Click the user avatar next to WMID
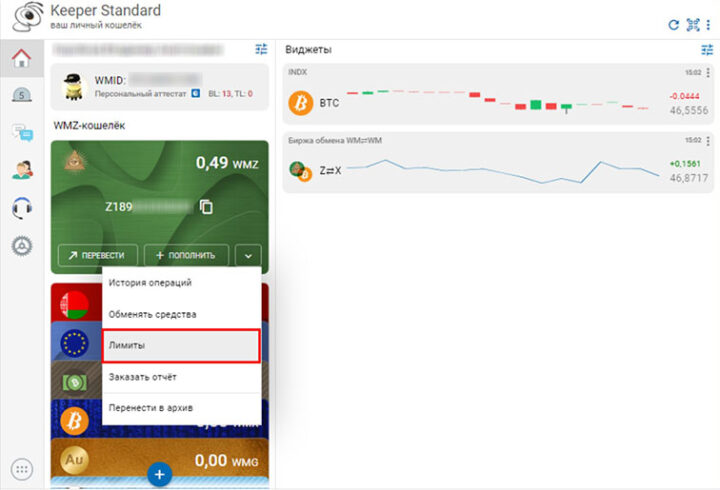720x490 pixels. 73,87
